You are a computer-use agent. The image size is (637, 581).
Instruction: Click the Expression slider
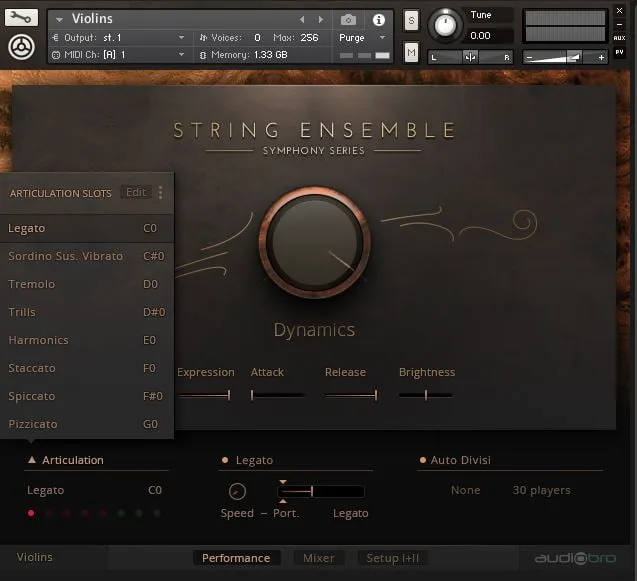pos(204,395)
